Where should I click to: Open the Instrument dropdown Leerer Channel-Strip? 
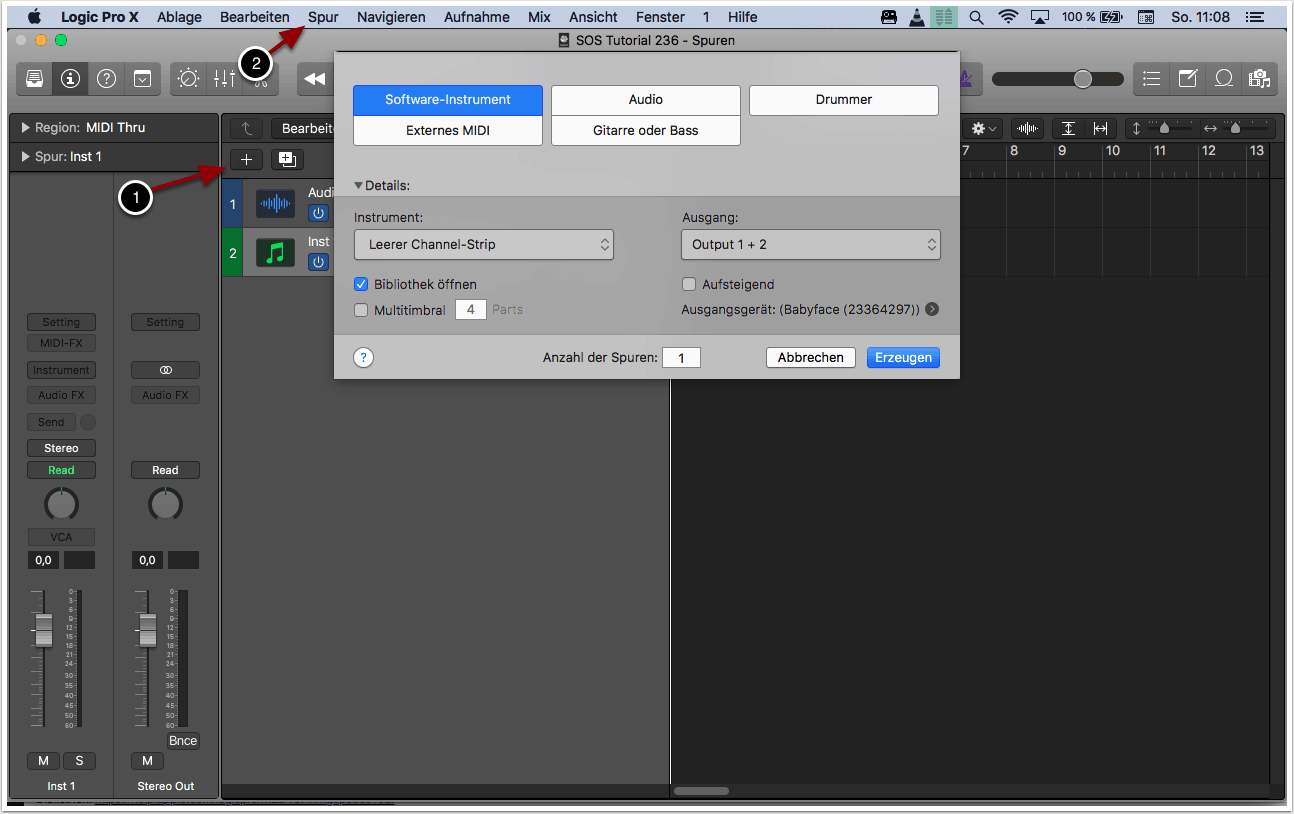coord(484,244)
